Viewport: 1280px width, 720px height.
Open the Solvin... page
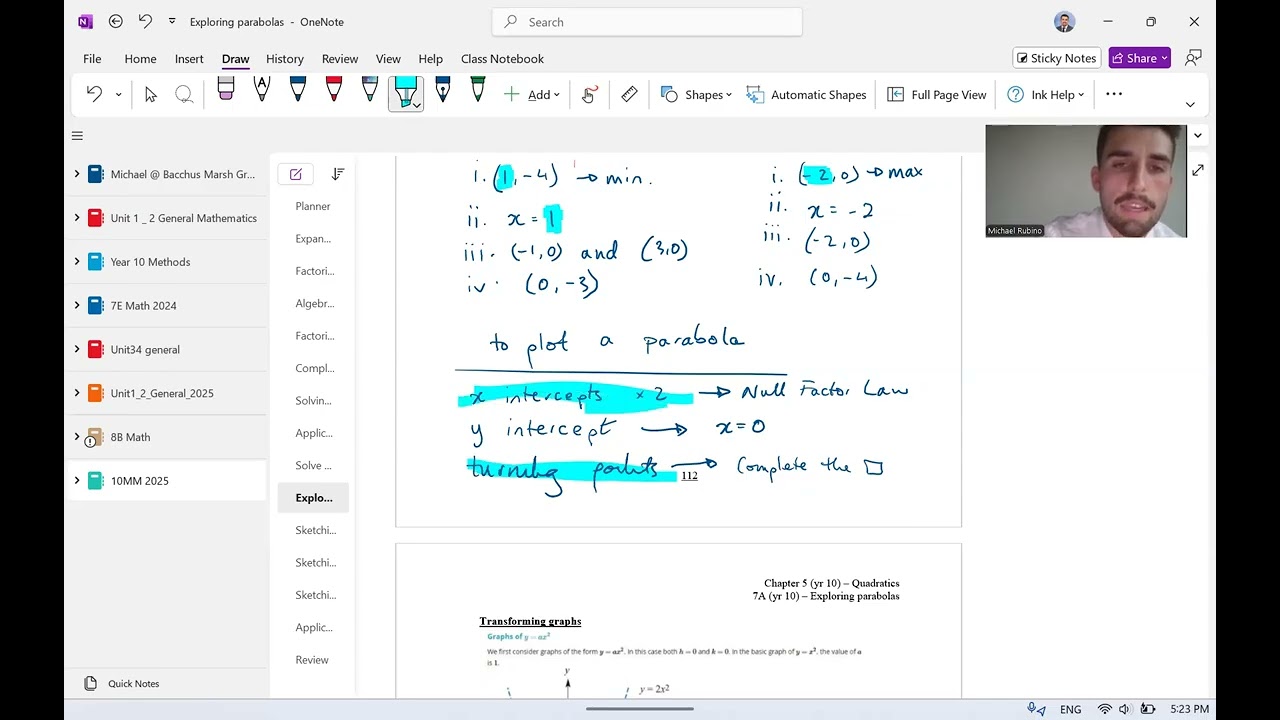pyautogui.click(x=313, y=400)
